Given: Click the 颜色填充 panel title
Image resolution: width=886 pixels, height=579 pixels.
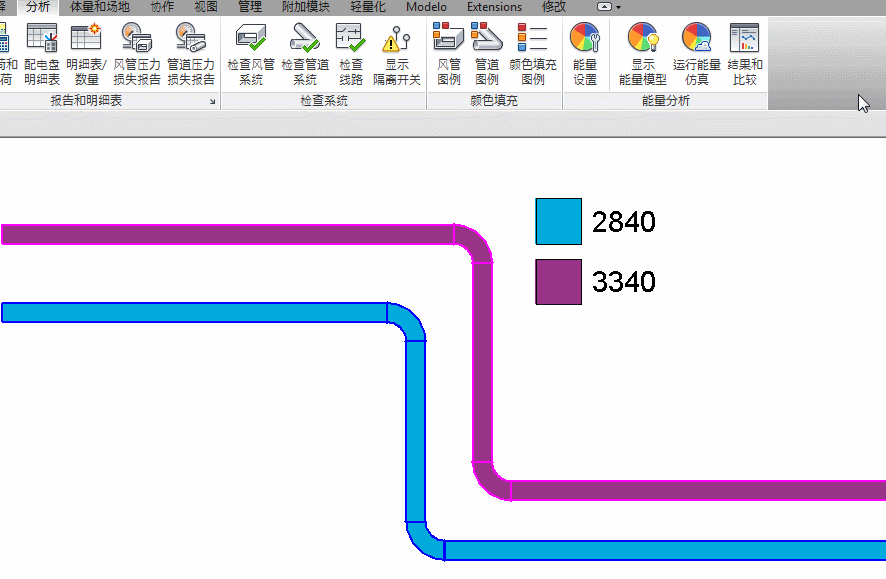Looking at the screenshot, I should pyautogui.click(x=494, y=101).
